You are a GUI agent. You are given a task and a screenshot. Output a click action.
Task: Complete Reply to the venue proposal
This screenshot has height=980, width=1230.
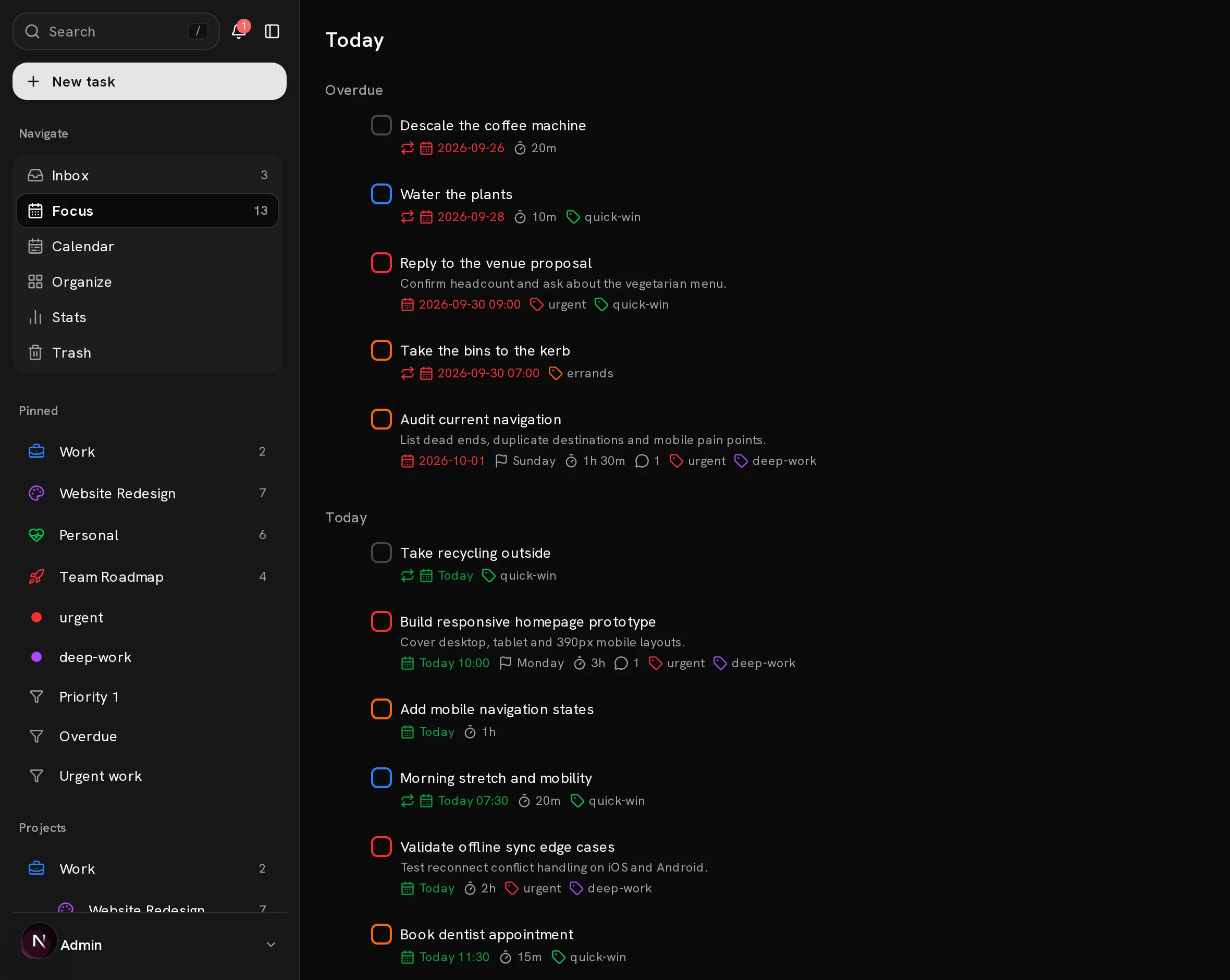(381, 263)
